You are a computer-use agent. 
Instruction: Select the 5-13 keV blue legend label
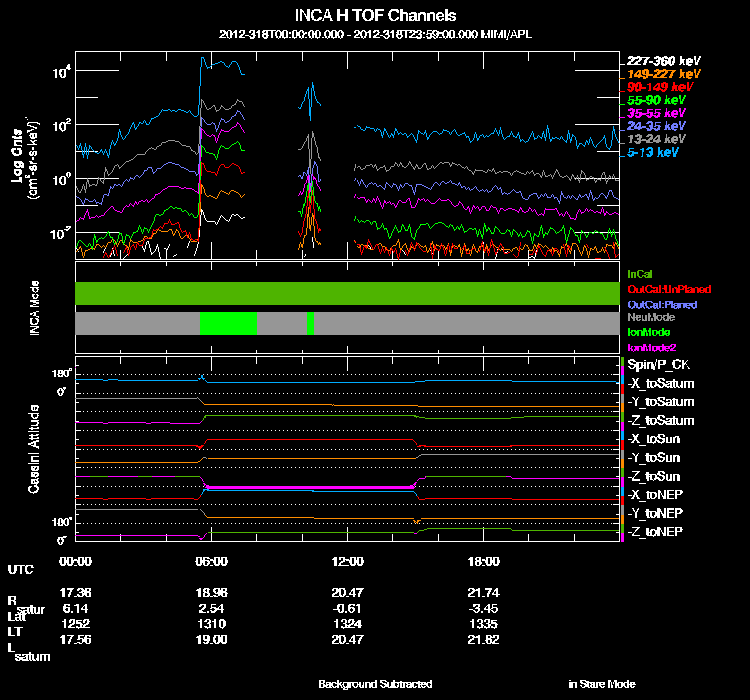pos(653,152)
